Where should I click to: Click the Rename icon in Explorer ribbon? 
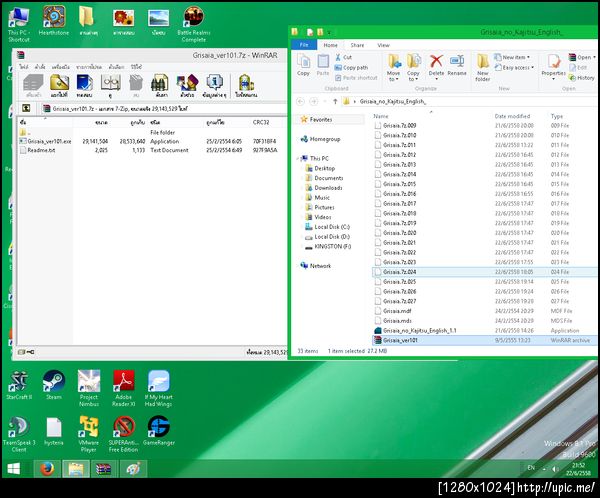coord(457,65)
